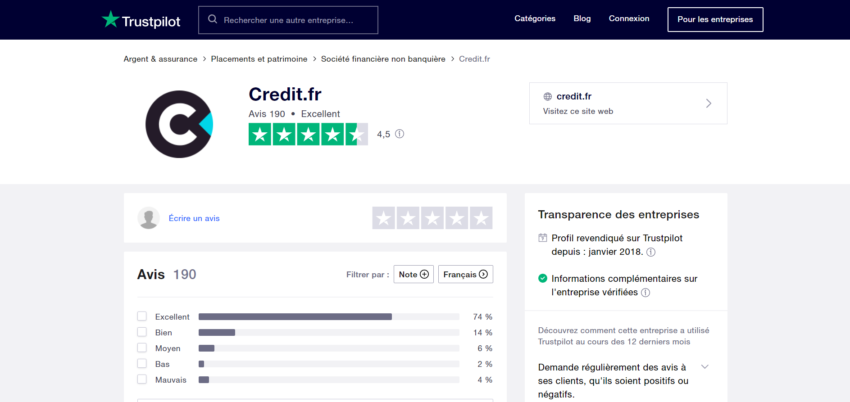Open Catégories in the top navigation
Image resolution: width=850 pixels, height=402 pixels.
(x=535, y=18)
